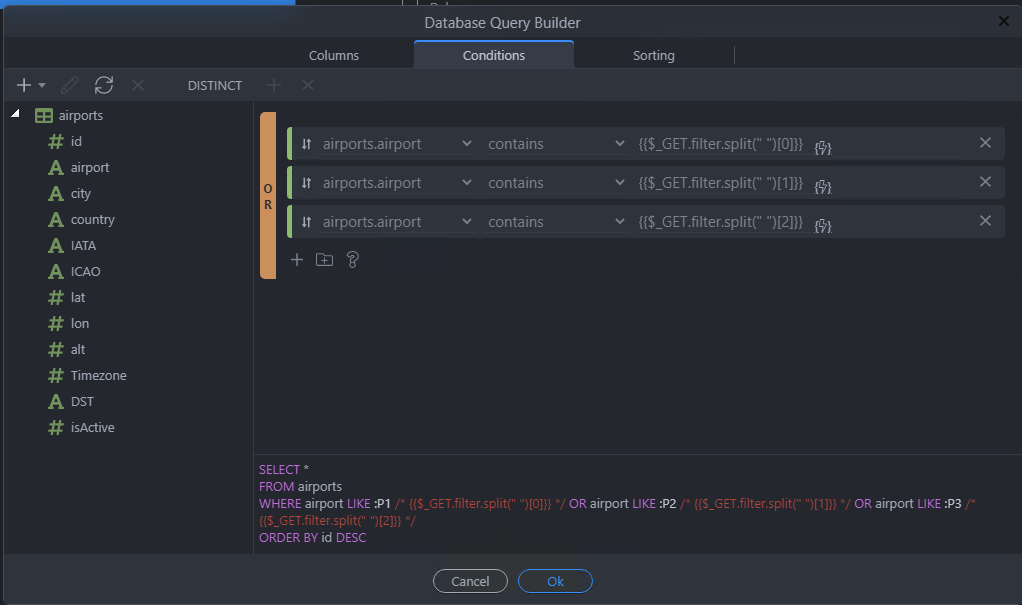Viewport: 1022px width, 605px height.
Task: Select the IATA column in tree
Action: pyautogui.click(x=83, y=245)
